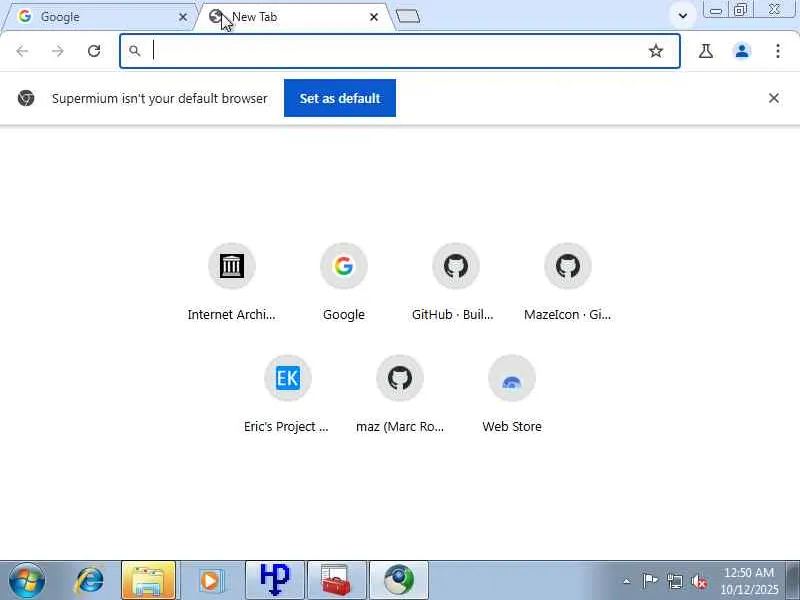Open the Internet Archive shortcut
This screenshot has height=600, width=800.
[x=232, y=283]
